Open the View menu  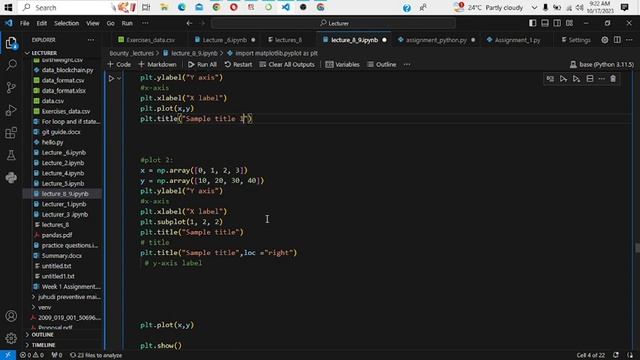pyautogui.click(x=93, y=23)
